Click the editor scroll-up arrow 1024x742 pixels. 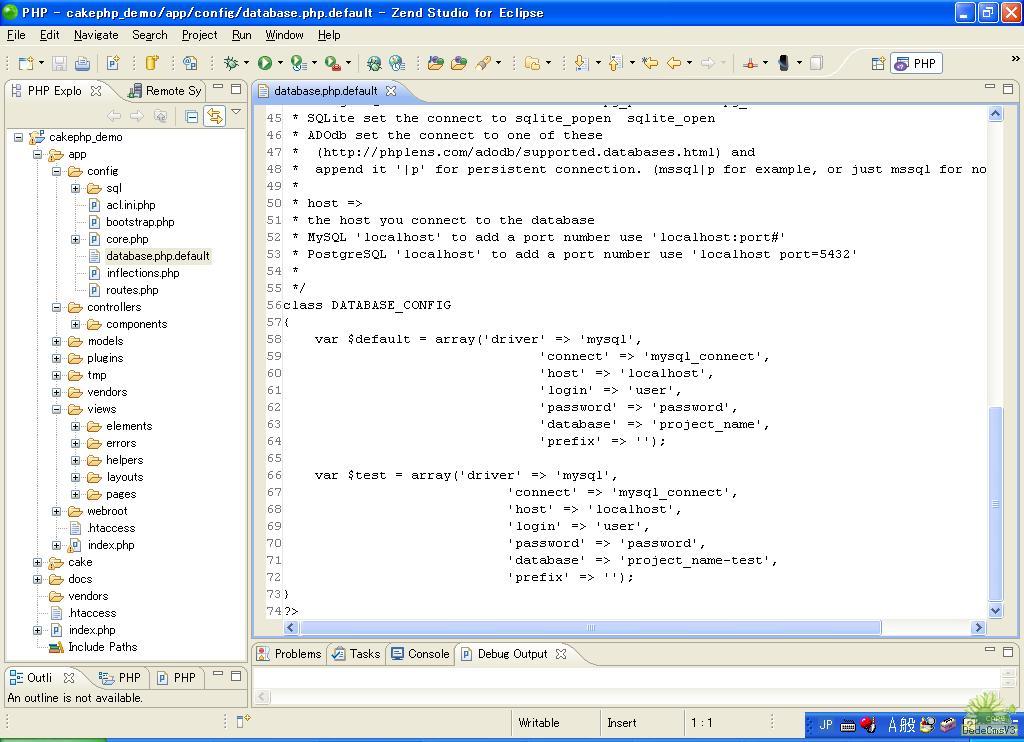(995, 114)
